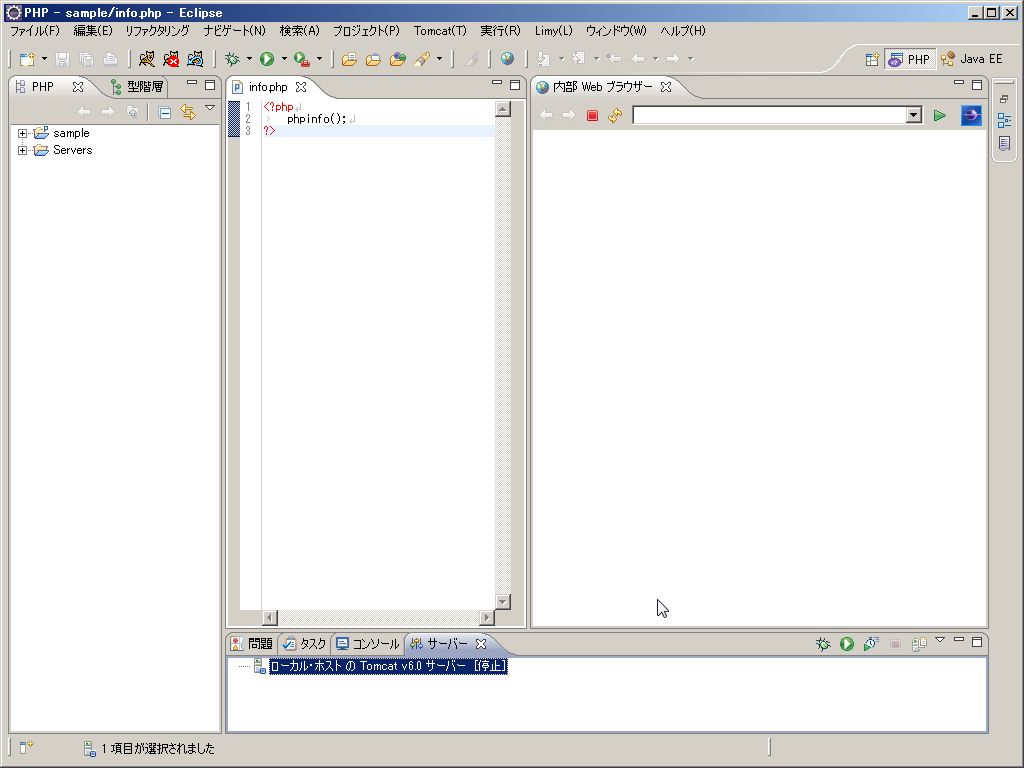
Task: Stop Tomcat using the red-X cat icon
Action: point(171,59)
